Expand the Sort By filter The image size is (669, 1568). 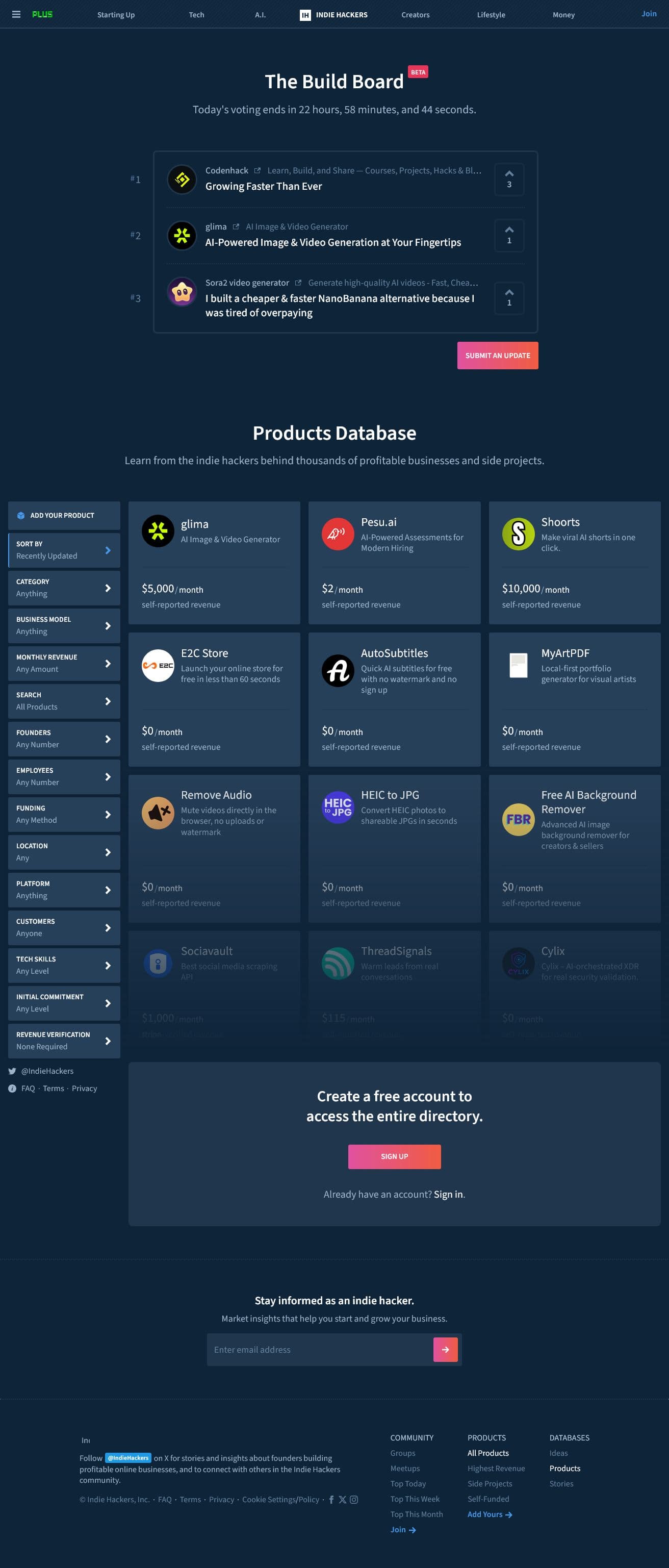click(x=64, y=550)
